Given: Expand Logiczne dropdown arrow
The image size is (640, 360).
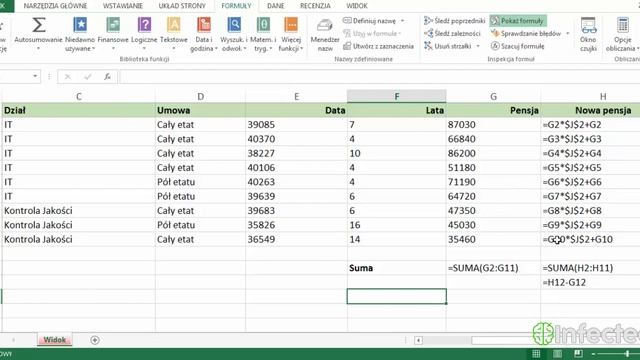Looking at the screenshot, I should tap(144, 49).
